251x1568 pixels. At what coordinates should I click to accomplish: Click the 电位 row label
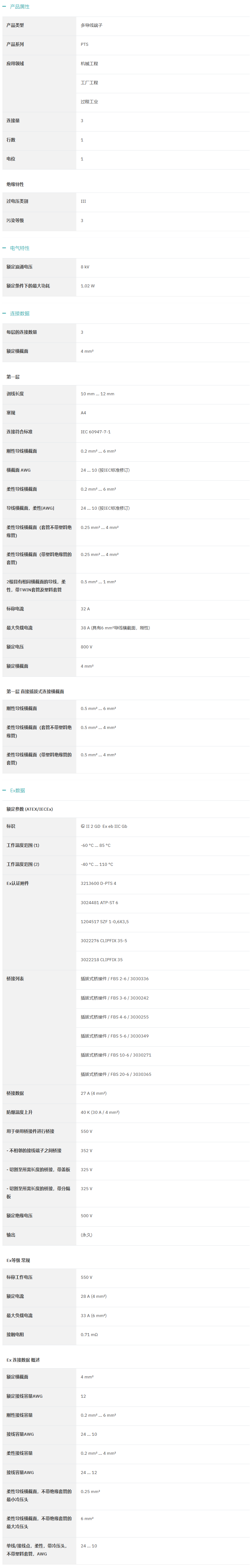tap(11, 159)
